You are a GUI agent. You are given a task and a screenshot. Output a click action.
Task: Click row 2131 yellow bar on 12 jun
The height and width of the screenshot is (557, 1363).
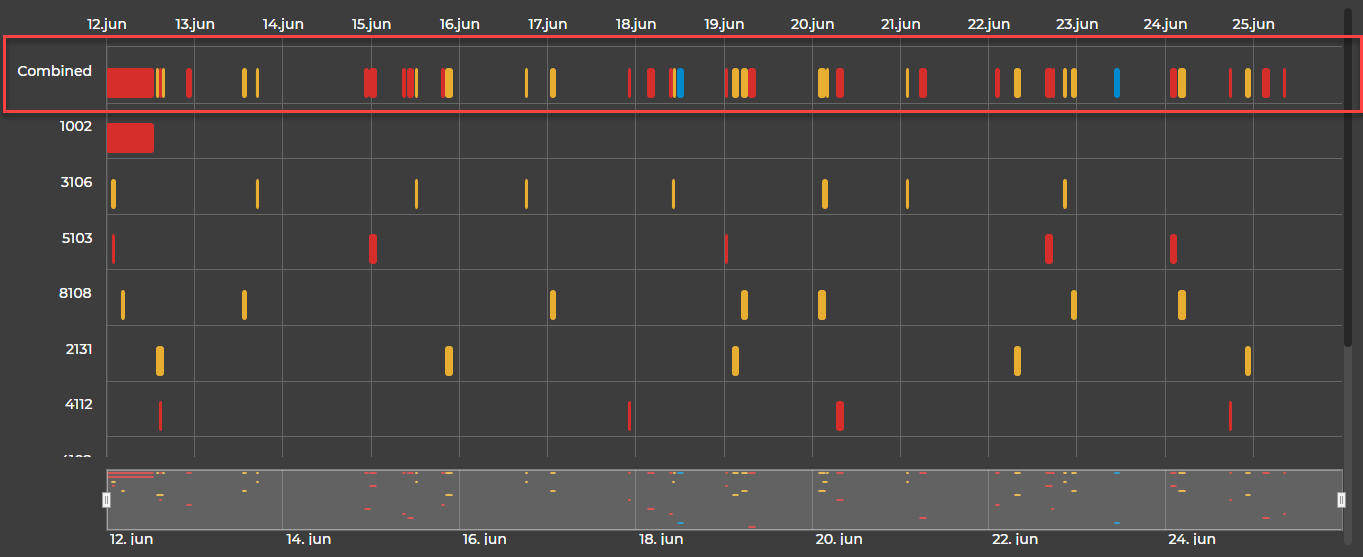[160, 360]
